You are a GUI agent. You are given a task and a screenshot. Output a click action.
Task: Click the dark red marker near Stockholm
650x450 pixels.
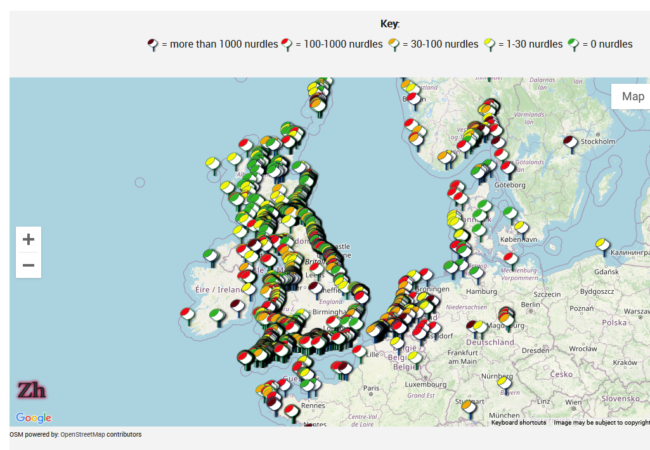pos(571,143)
